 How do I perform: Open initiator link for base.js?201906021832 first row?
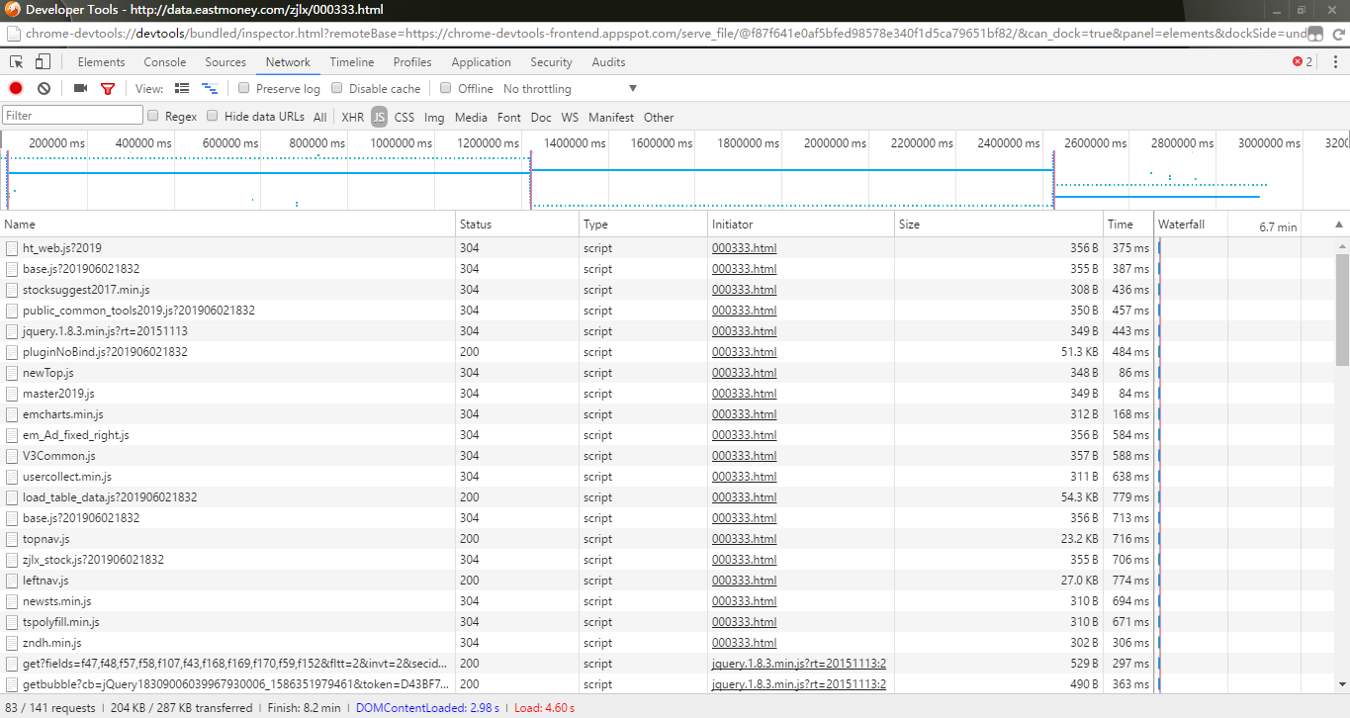coord(744,269)
